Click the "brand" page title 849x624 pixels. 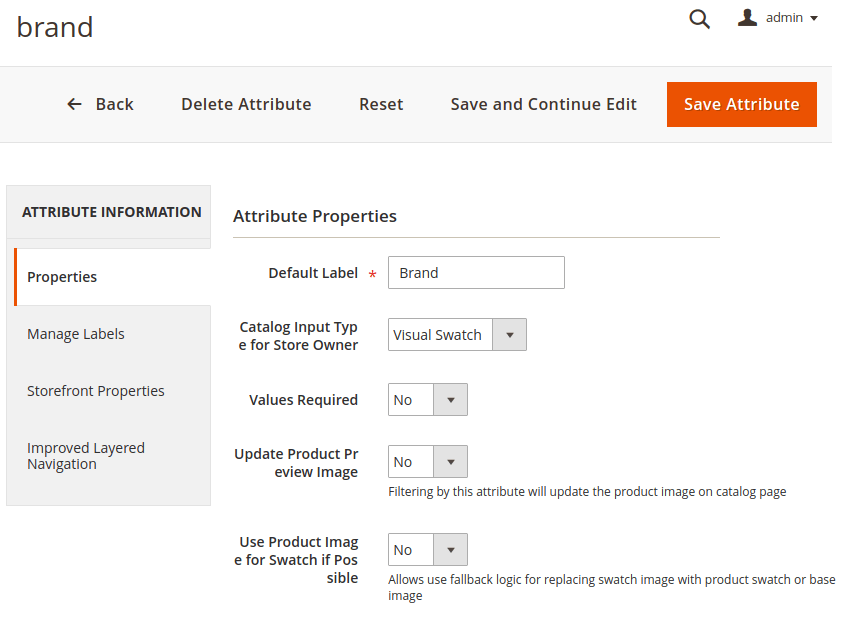(x=55, y=27)
